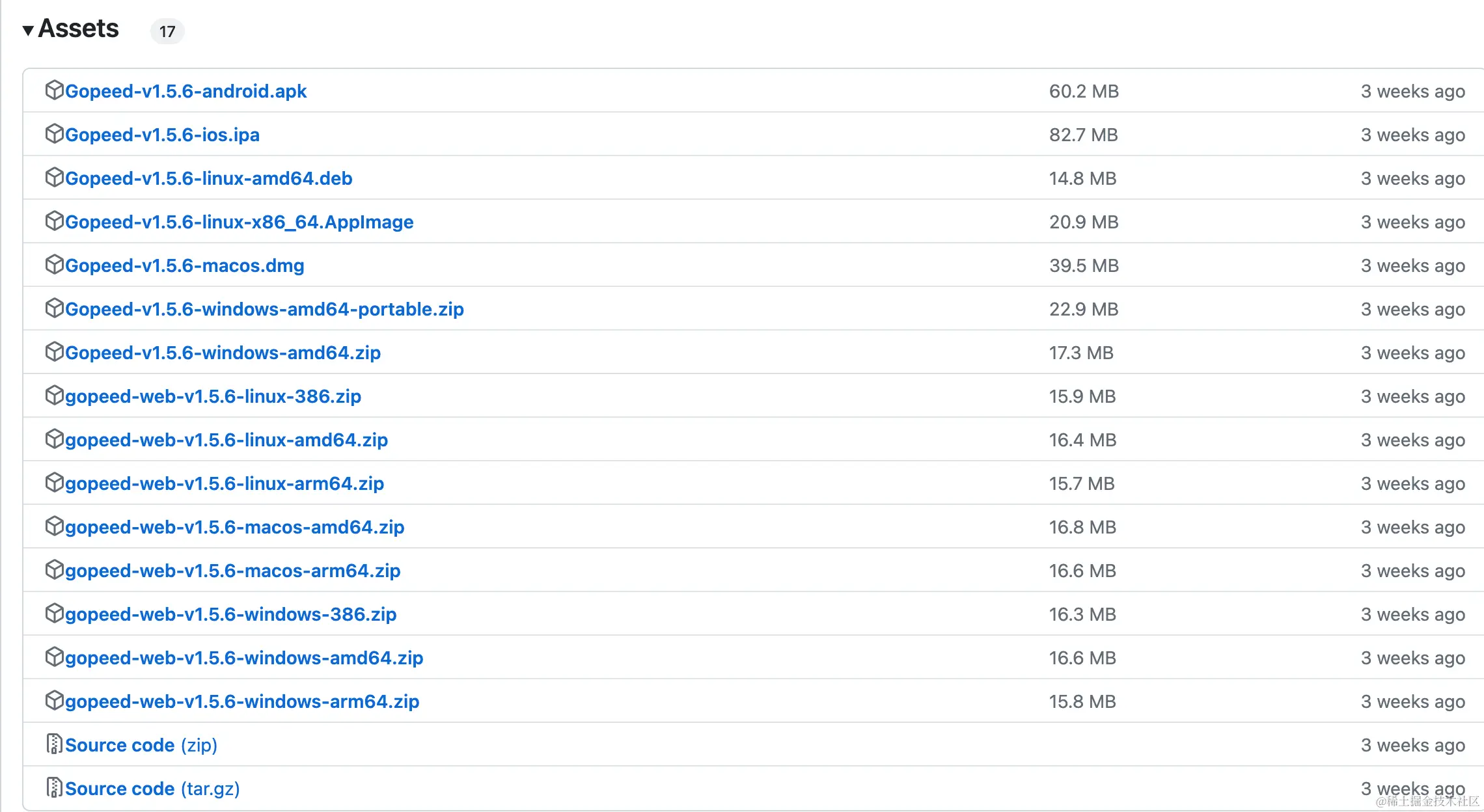This screenshot has height=812, width=1484.
Task: Download Gopeed-v1.5.6-linux-x86_64.AppImage
Action: pyautogui.click(x=239, y=222)
